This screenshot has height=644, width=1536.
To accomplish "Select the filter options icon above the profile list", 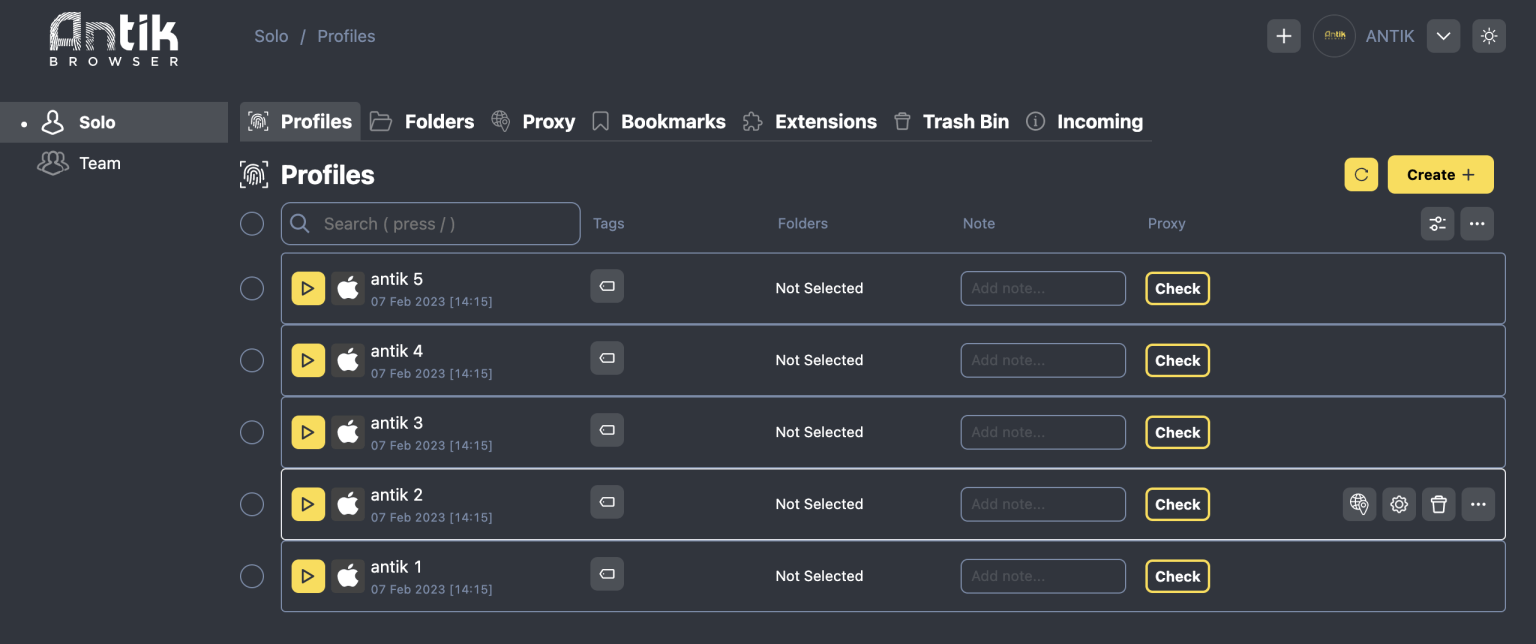I will [x=1437, y=223].
